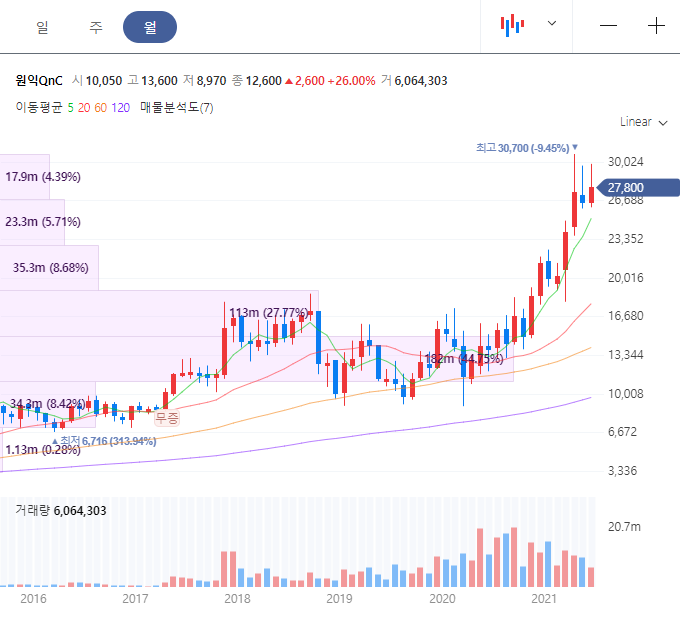The image size is (697, 630).
Task: Click the 30,024 price axis label
Action: 625,162
